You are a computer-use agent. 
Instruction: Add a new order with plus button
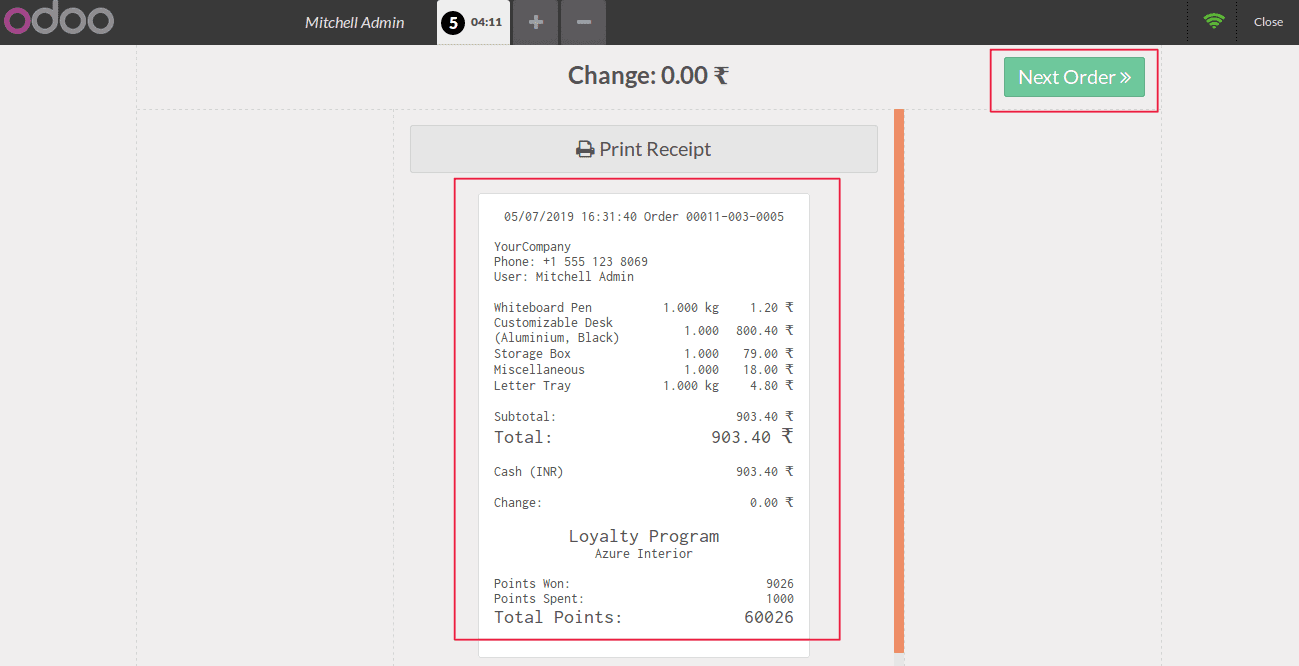536,22
